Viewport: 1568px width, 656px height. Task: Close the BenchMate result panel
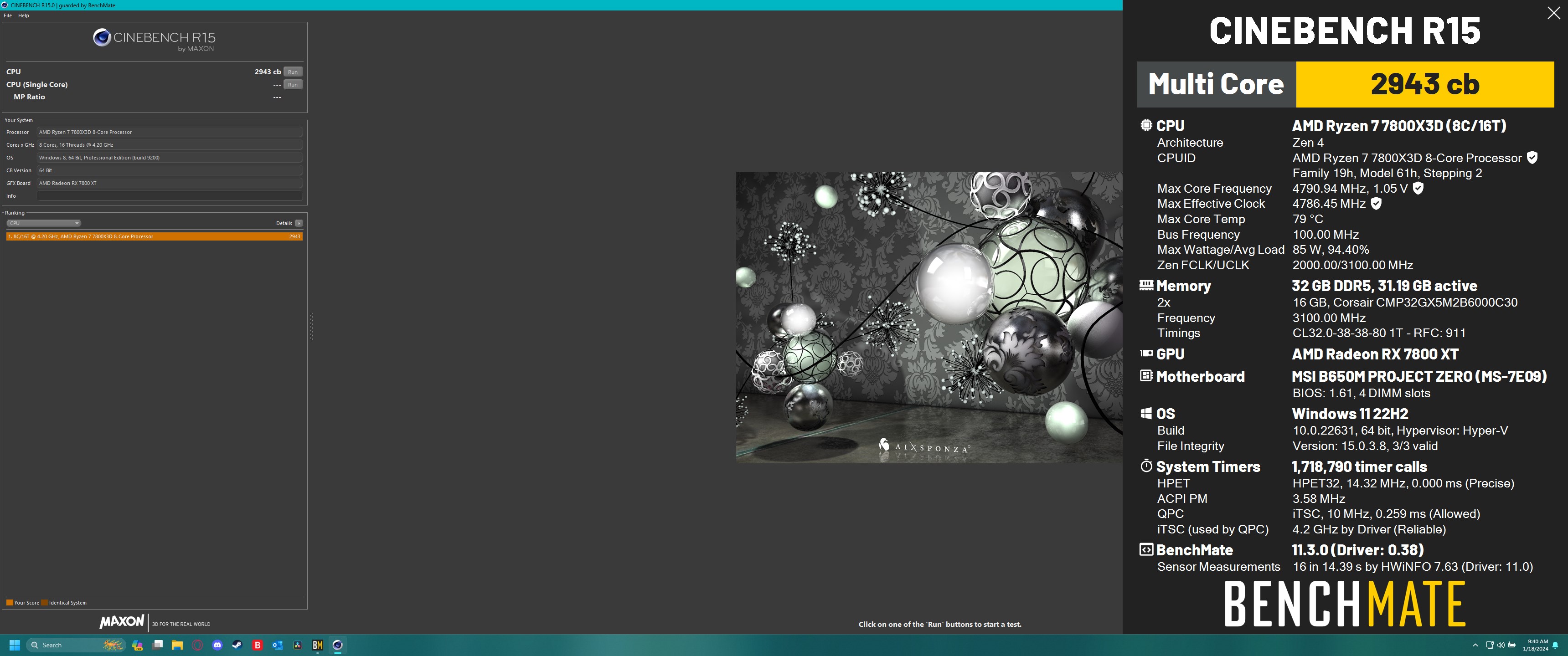coord(1553,13)
